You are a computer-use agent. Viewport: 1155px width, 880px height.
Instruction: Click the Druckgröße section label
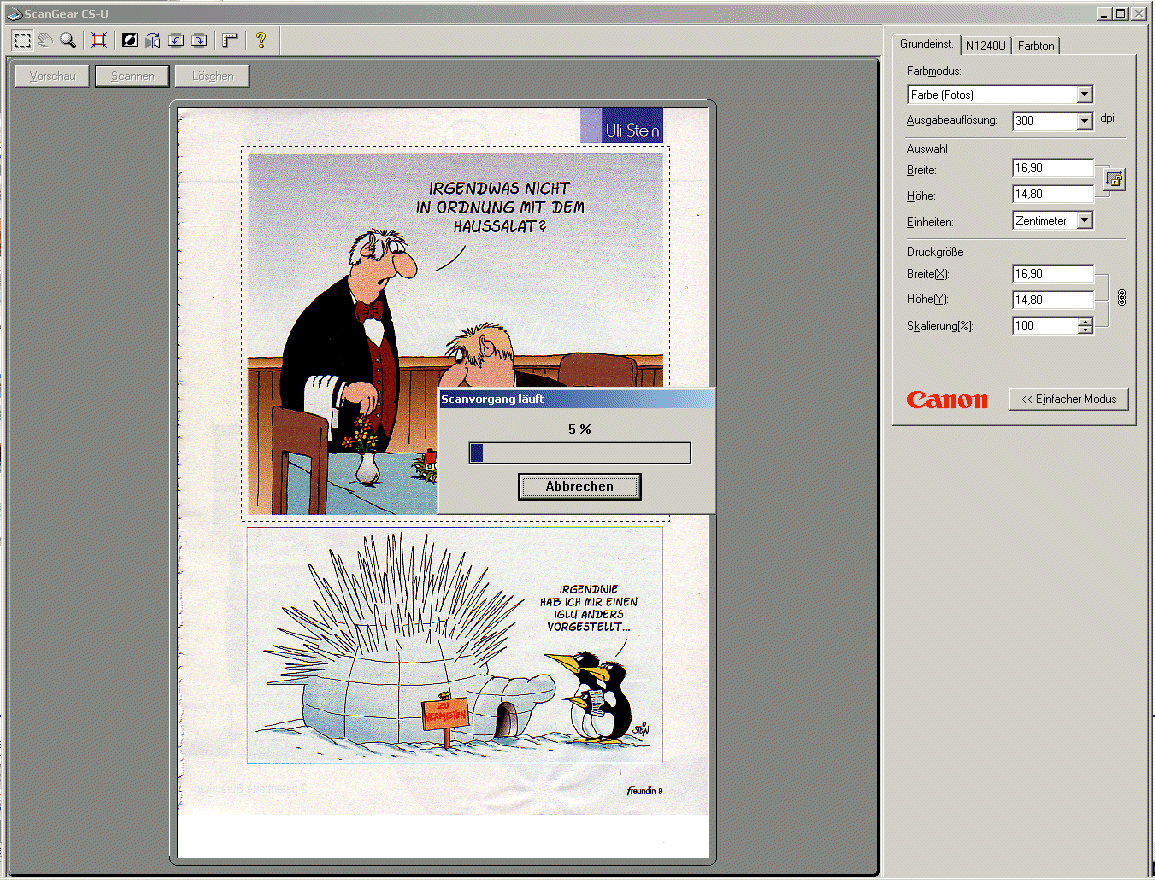pyautogui.click(x=935, y=252)
